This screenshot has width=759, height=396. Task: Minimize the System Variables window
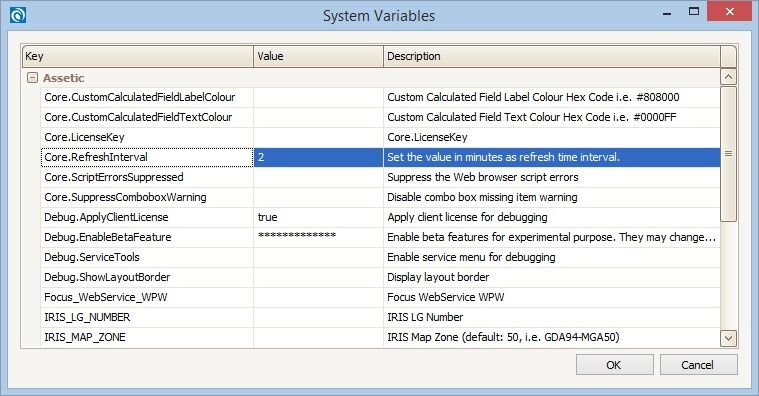coord(667,11)
